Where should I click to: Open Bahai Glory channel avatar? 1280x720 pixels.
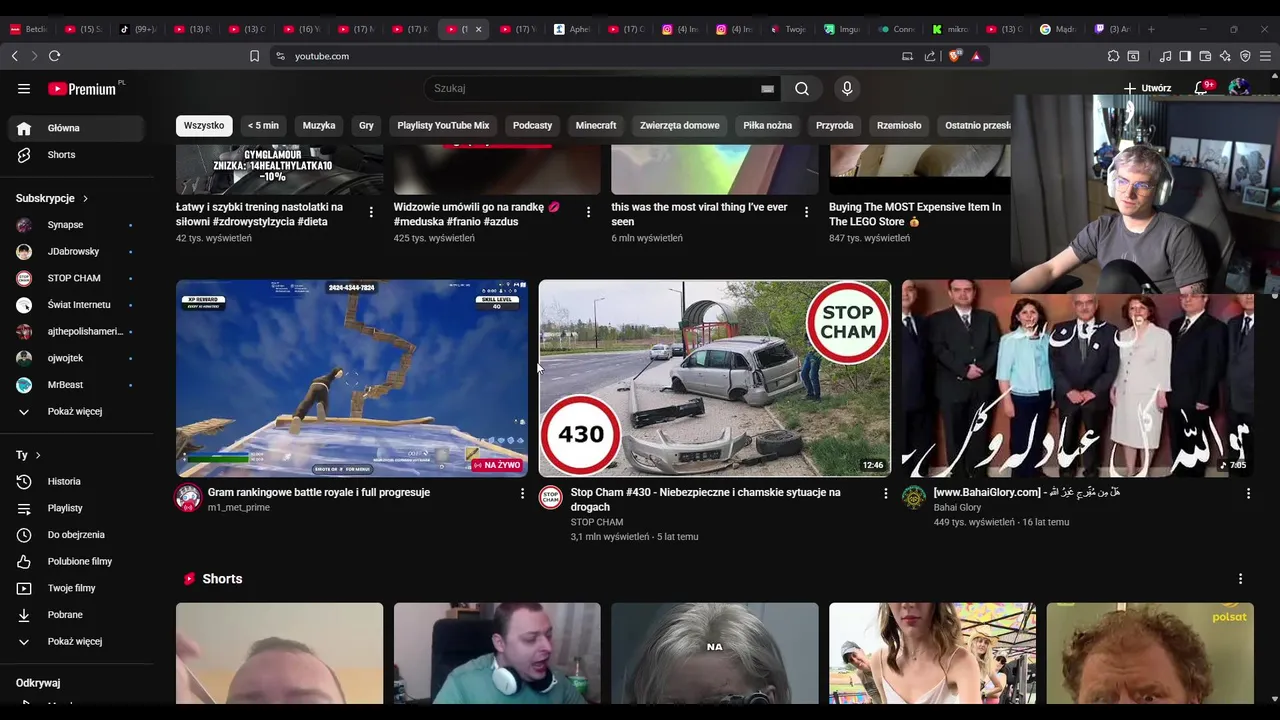[914, 497]
